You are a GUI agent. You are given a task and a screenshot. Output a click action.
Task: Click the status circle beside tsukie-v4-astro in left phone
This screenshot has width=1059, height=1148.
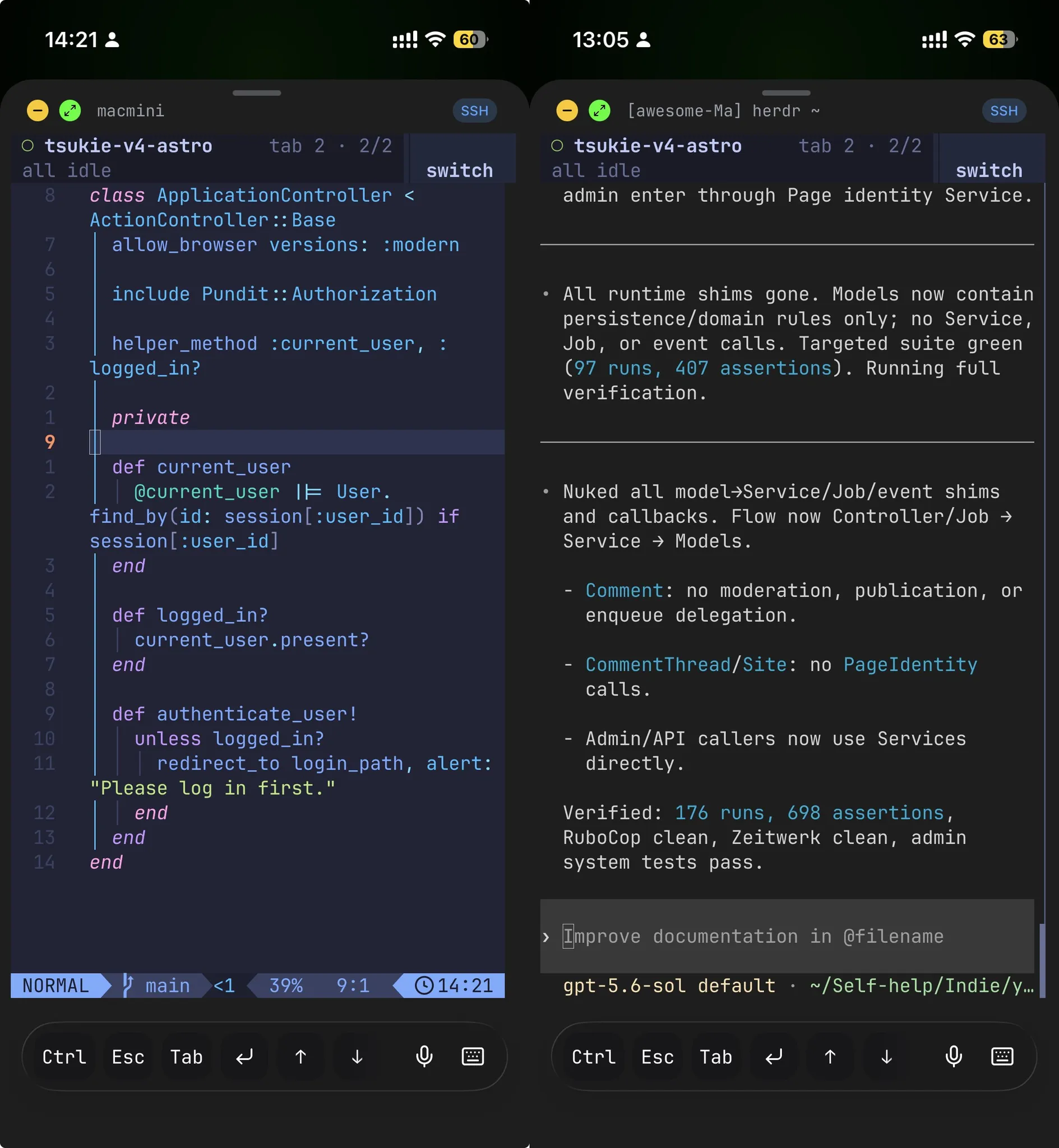[27, 146]
